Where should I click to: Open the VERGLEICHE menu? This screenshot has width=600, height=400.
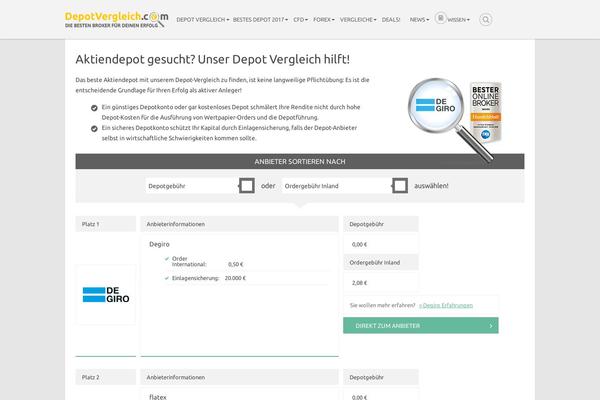[x=358, y=20]
